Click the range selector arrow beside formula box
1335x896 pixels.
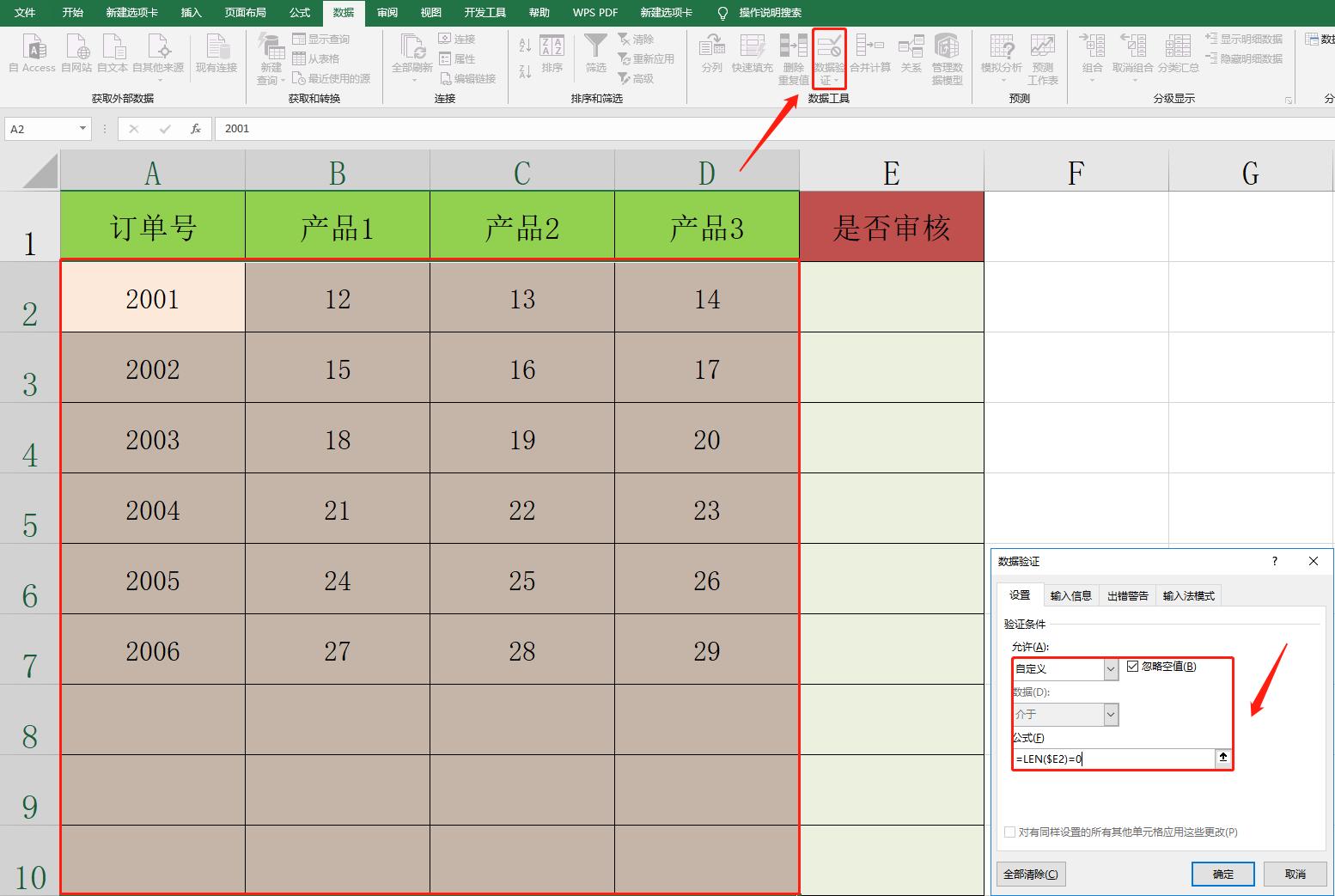1223,758
